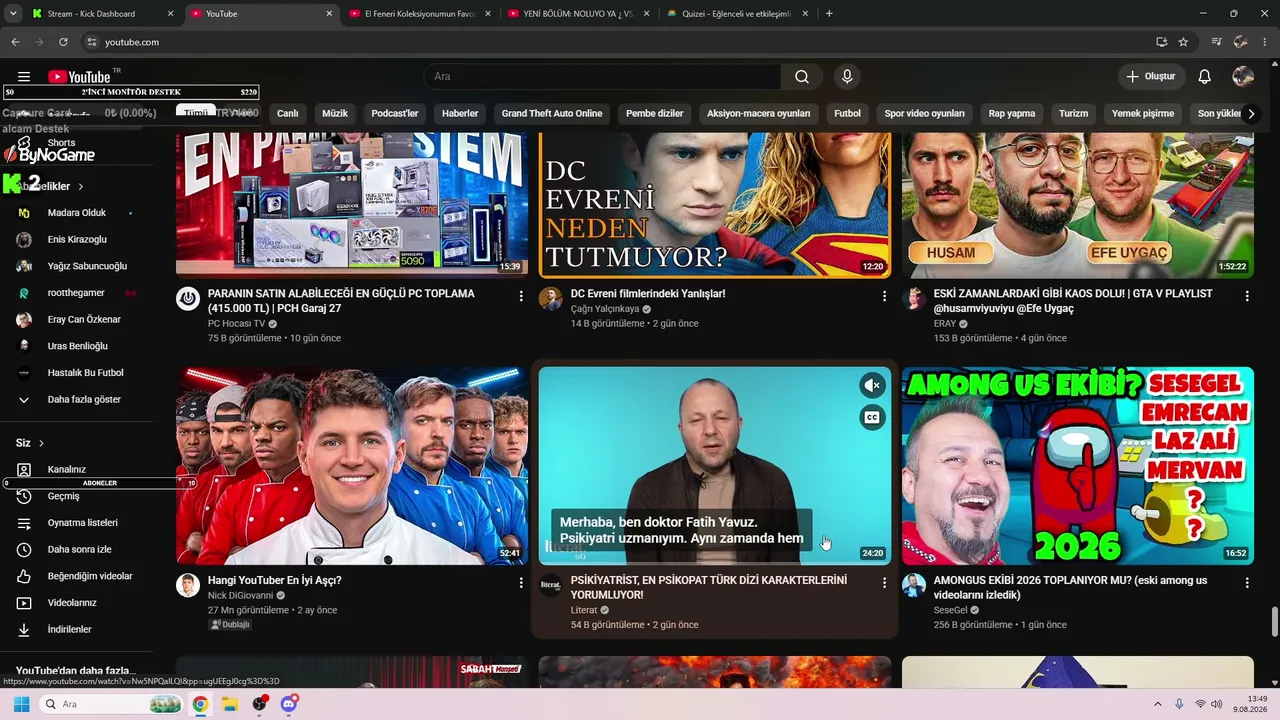The width and height of the screenshot is (1280, 720).
Task: Switch to Stream - Kick Dashboard tab
Action: coord(103,14)
